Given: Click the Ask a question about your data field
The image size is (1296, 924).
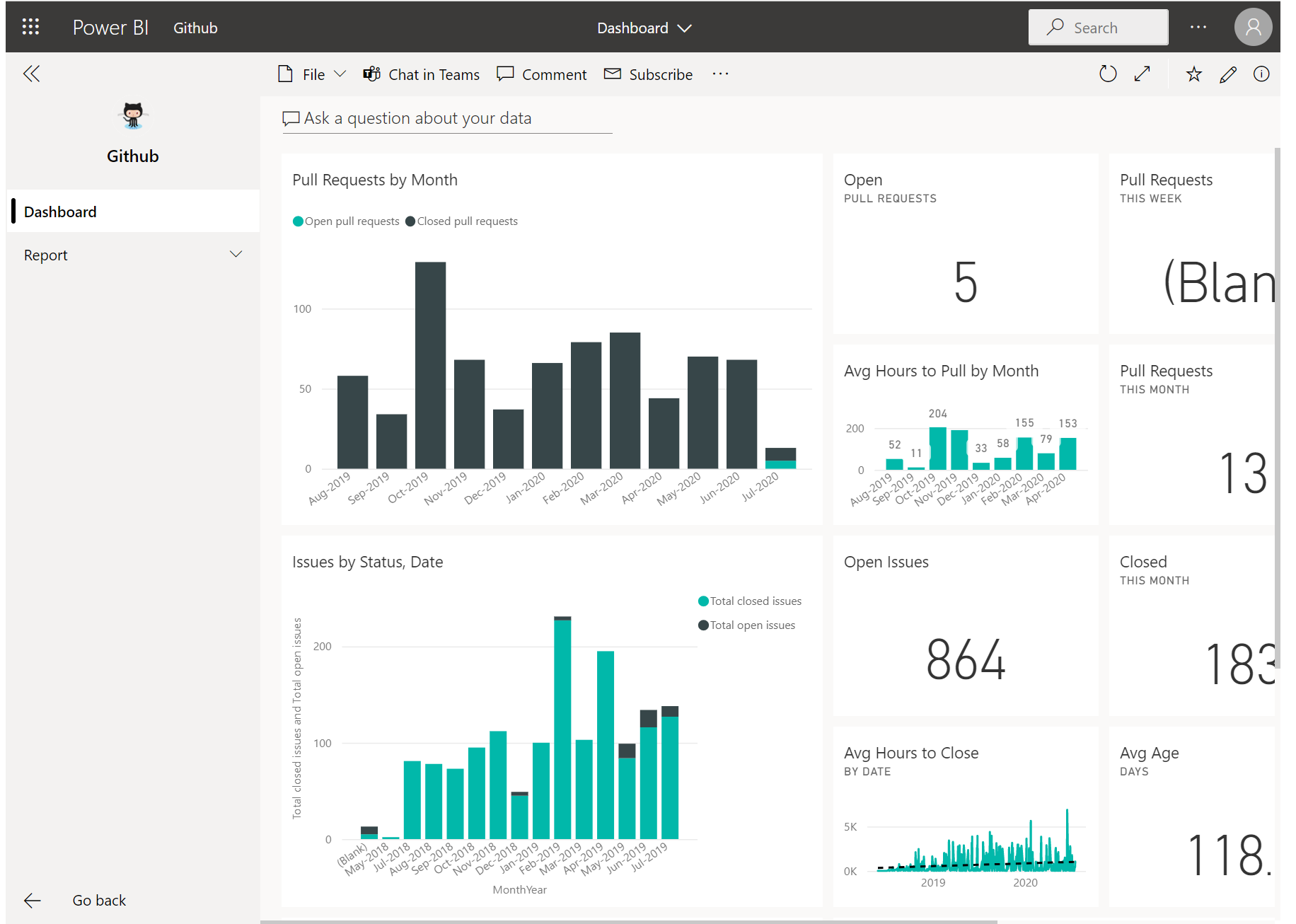Looking at the screenshot, I should pos(447,118).
